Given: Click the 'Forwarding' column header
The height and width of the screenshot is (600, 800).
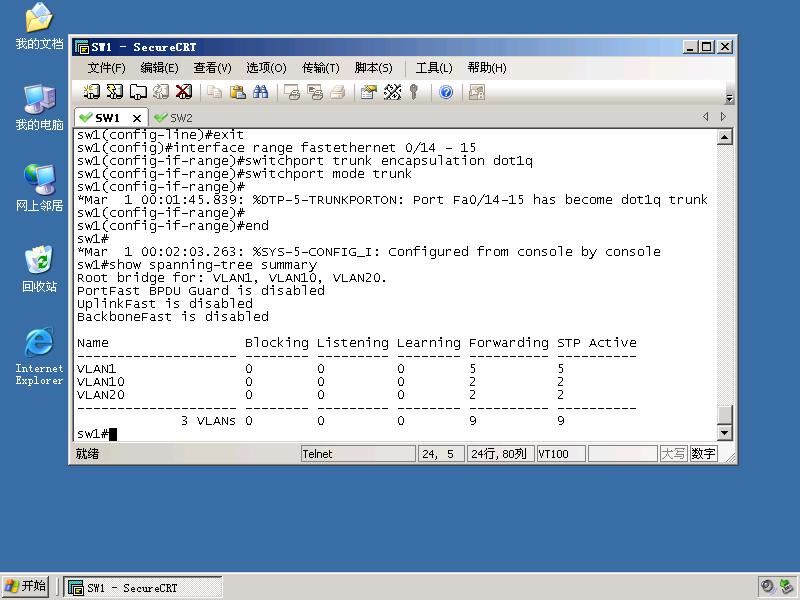Looking at the screenshot, I should coord(509,343).
